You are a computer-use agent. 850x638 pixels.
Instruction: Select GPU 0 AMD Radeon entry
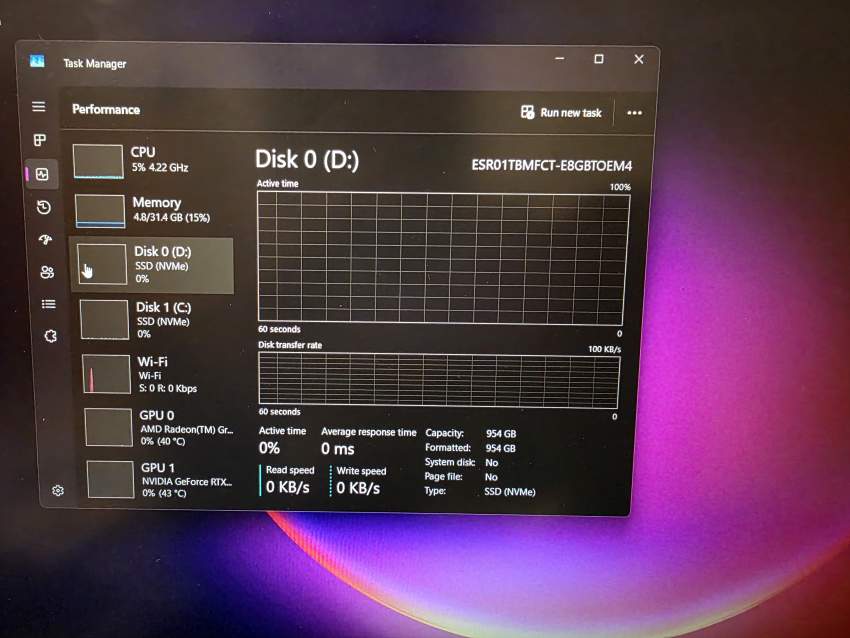pyautogui.click(x=160, y=428)
